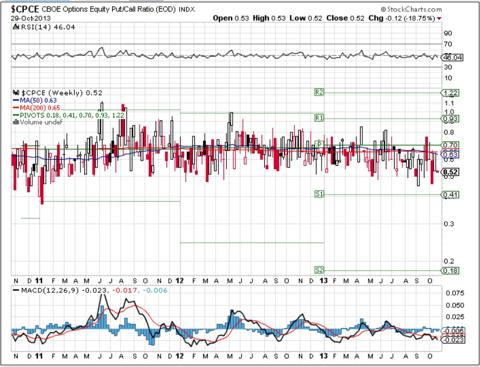480x367 pixels.
Task: Click the PIVOTS 0.18, 0.41, 0.70 legend text
Action: point(72,115)
